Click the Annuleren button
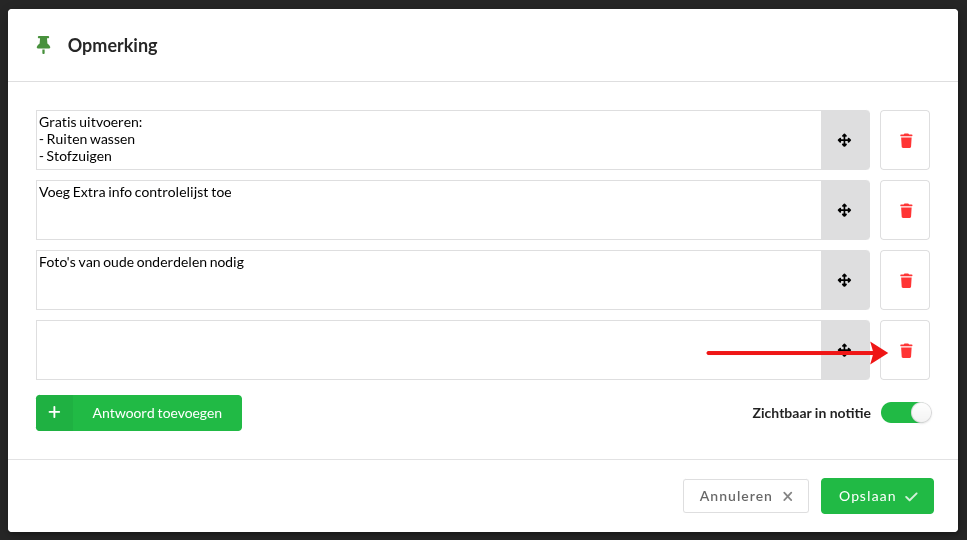The width and height of the screenshot is (967, 540). (745, 496)
